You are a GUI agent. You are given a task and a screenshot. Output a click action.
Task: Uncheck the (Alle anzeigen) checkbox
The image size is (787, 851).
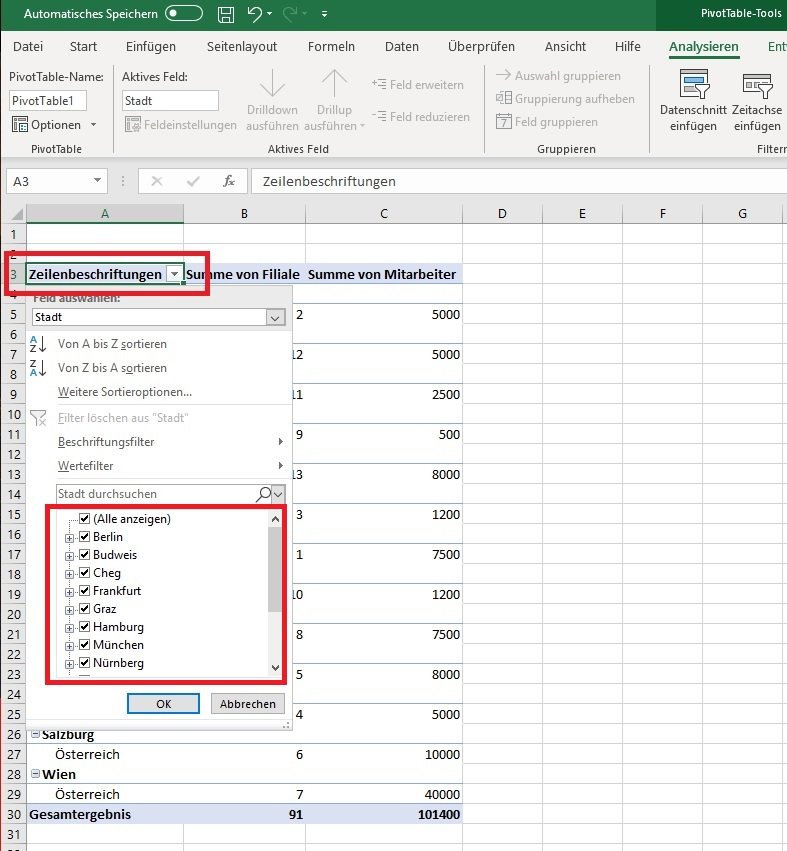[85, 519]
